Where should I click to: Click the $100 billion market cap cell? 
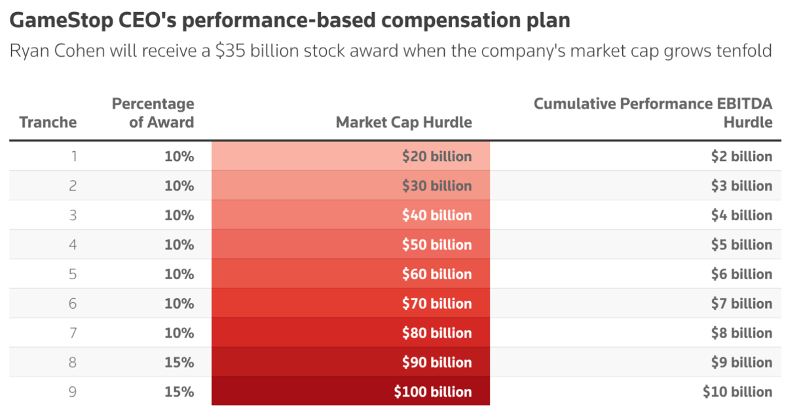pos(351,391)
